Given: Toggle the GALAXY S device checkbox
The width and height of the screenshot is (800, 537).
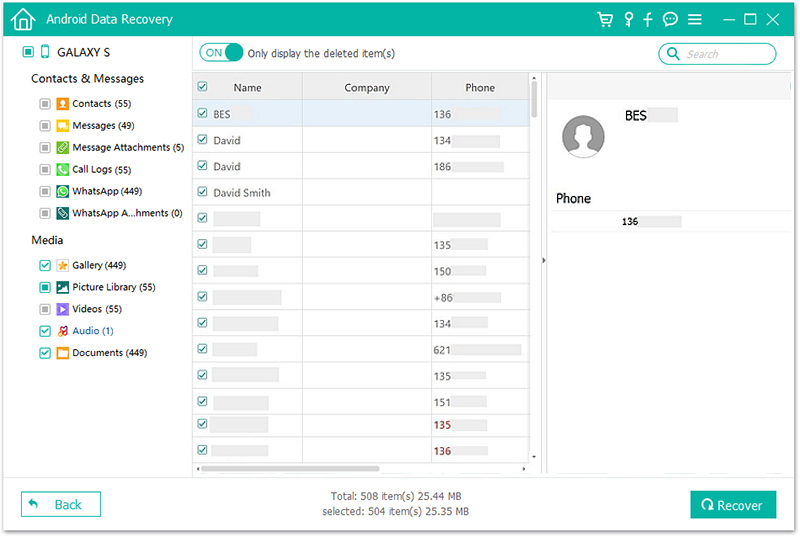Looking at the screenshot, I should pyautogui.click(x=28, y=52).
